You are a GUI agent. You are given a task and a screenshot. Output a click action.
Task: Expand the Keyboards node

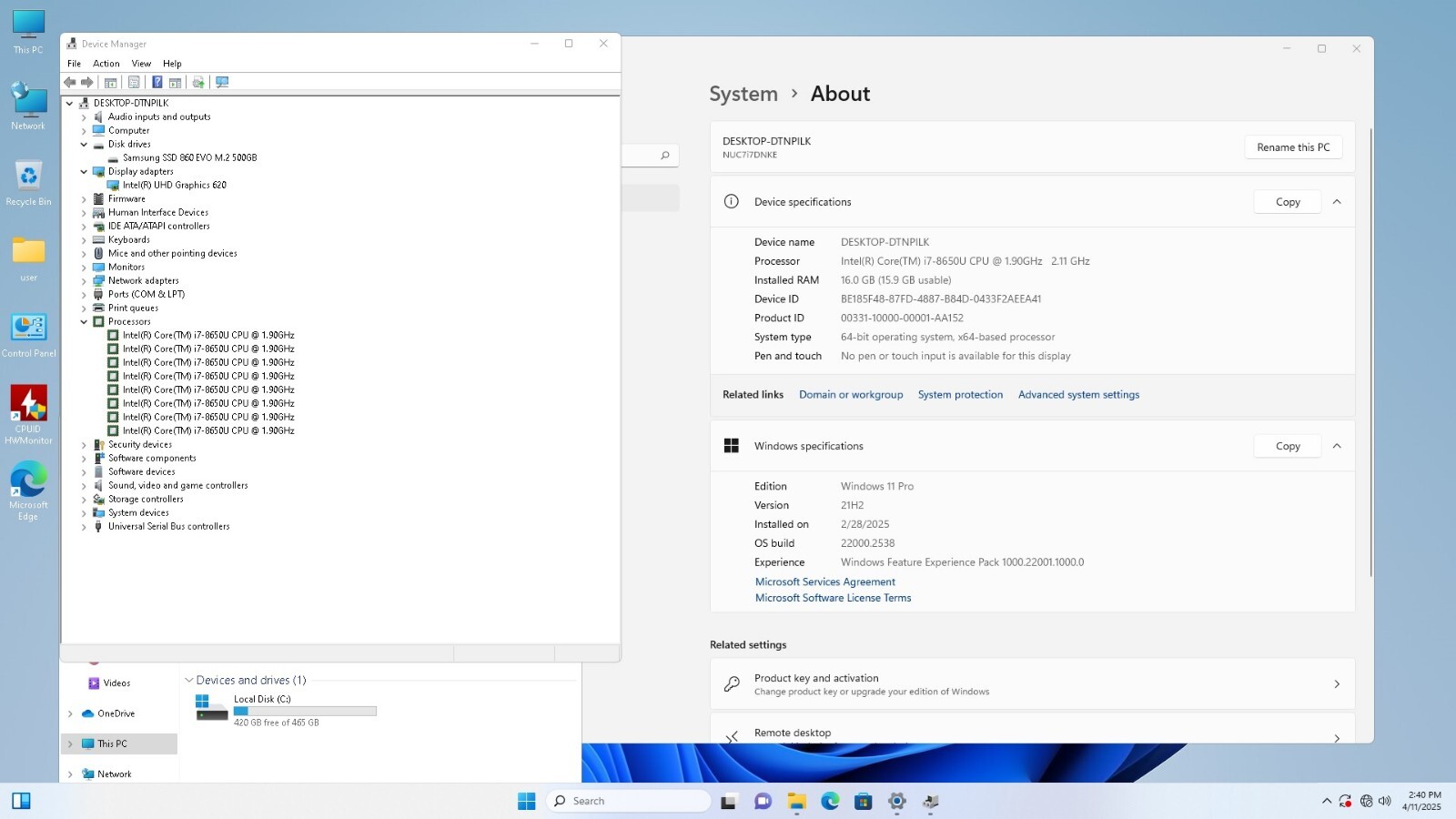[84, 240]
